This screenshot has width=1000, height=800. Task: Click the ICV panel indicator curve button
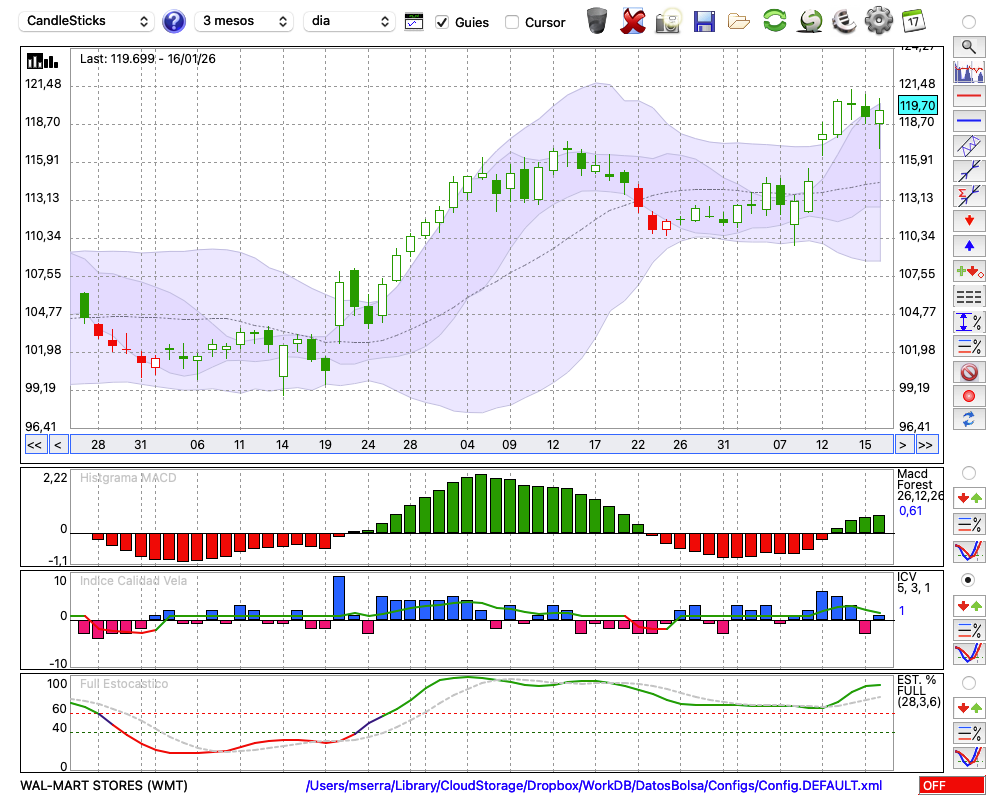[x=969, y=654]
